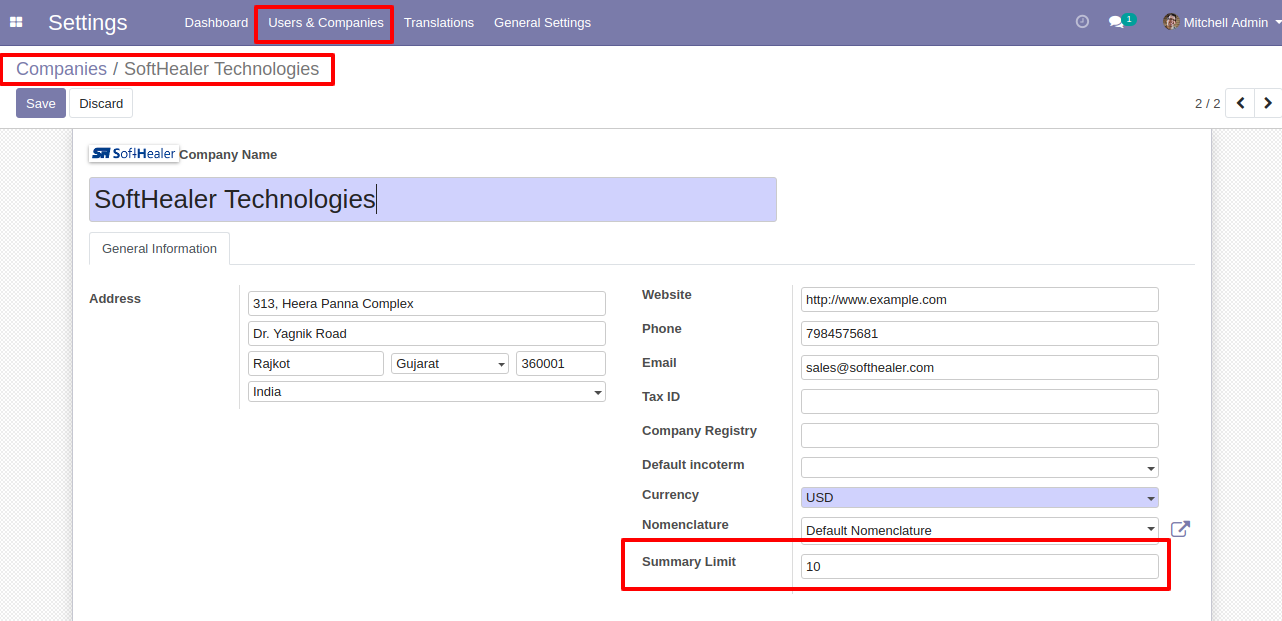Click the Phone field
This screenshot has width=1282, height=621.
(x=980, y=334)
